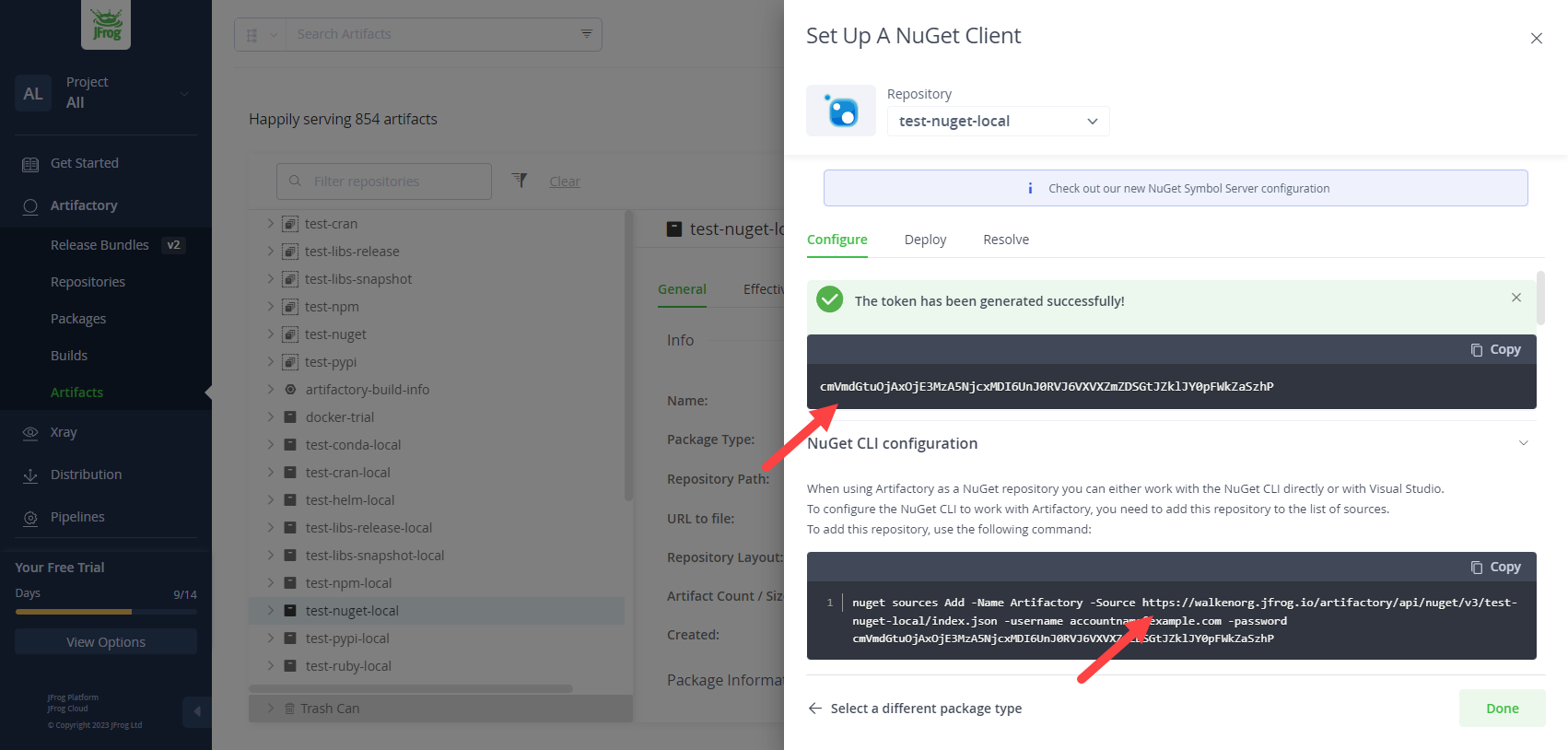The image size is (1568, 750).
Task: Click the docker-trial repository icon
Action: 290,417
